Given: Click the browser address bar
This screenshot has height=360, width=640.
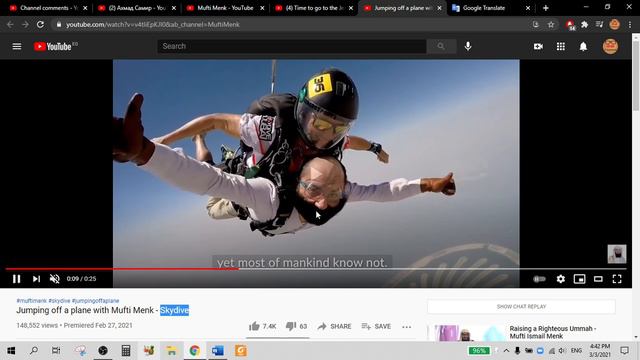Looking at the screenshot, I should (x=294, y=24).
